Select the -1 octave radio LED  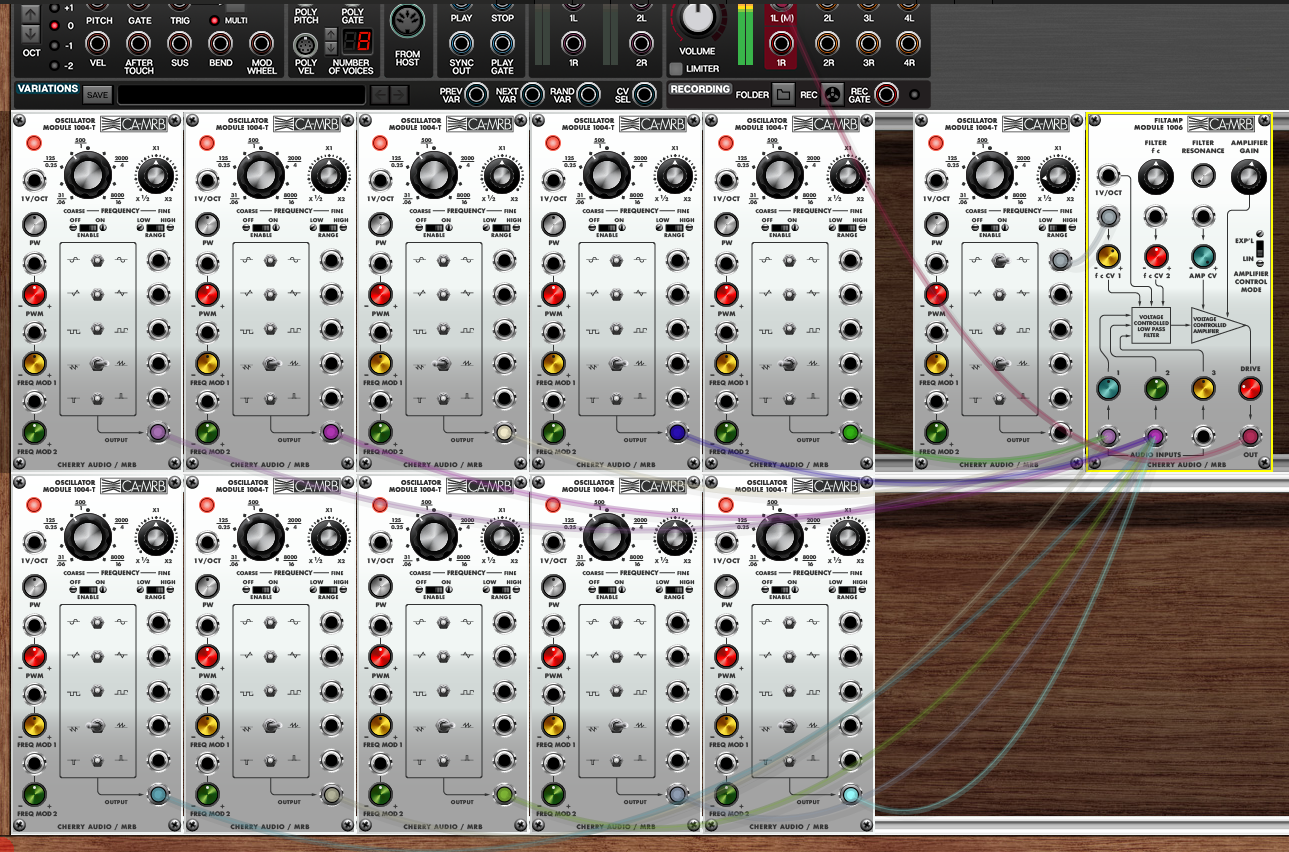54,46
